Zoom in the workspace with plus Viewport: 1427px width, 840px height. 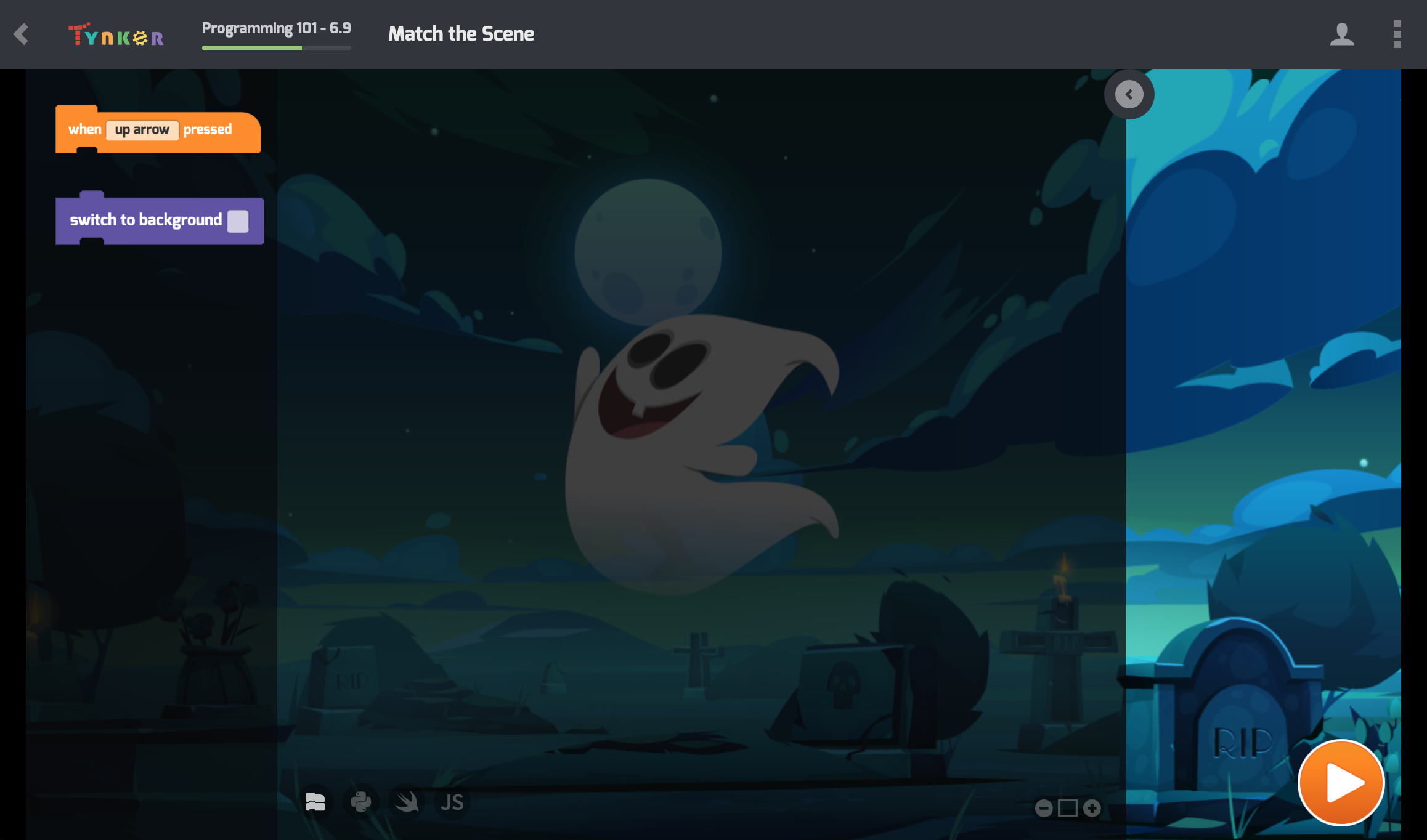click(1092, 808)
